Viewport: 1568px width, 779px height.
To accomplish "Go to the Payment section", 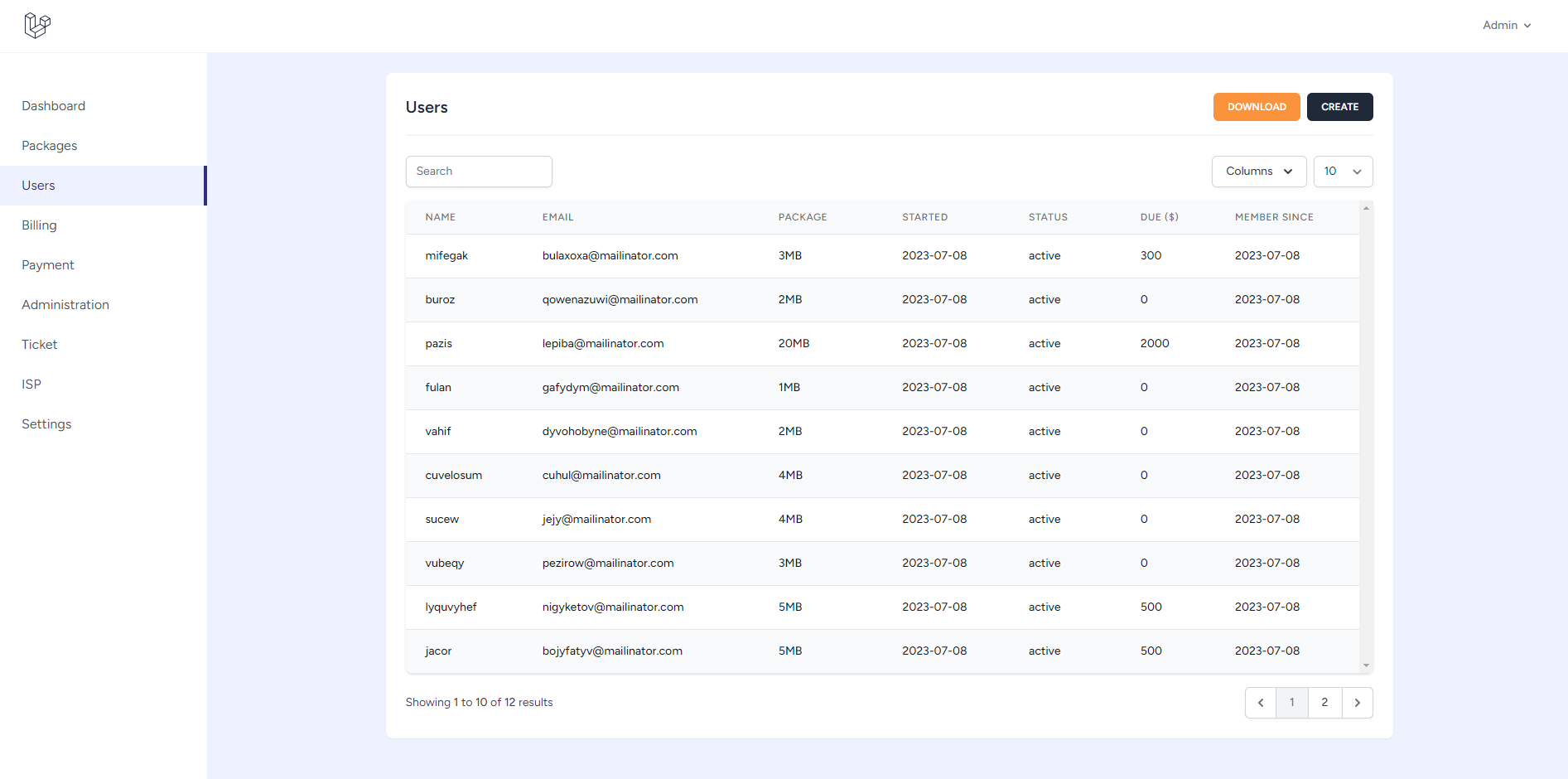I will (x=47, y=264).
